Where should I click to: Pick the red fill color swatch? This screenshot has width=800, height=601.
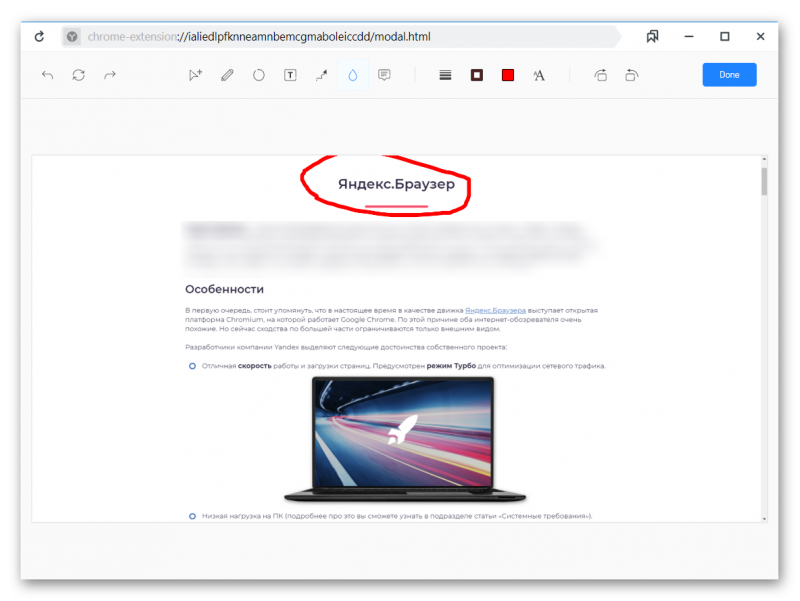(508, 76)
